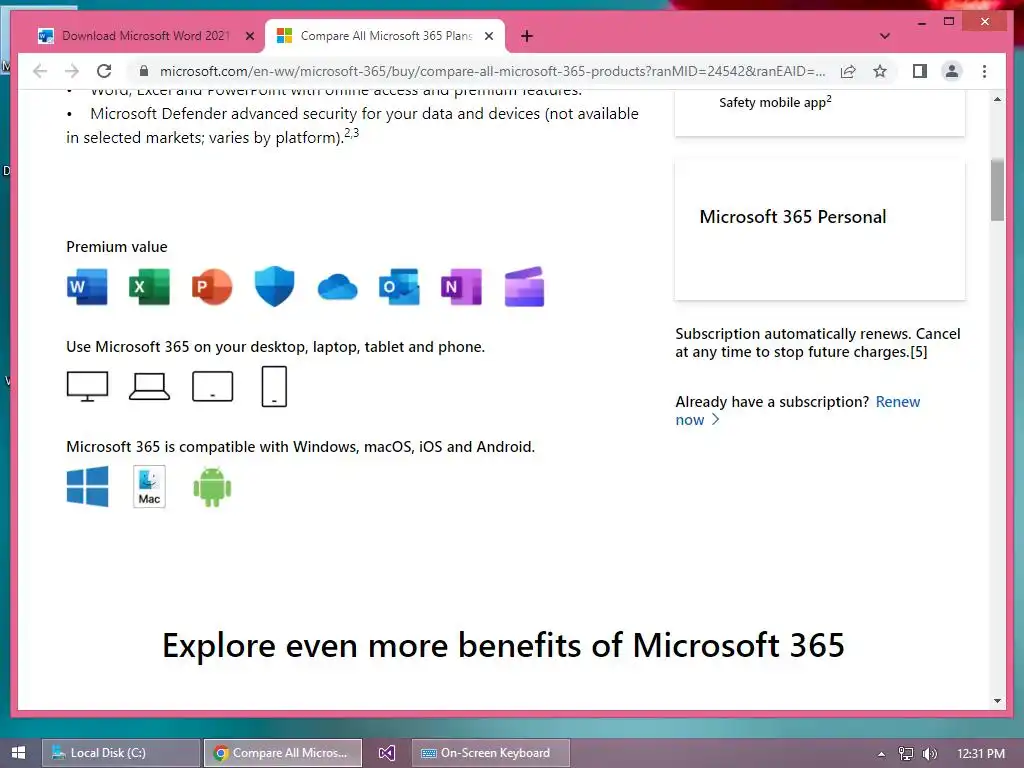Viewport: 1024px width, 768px height.
Task: Go back using the browser back arrow
Action: click(40, 71)
